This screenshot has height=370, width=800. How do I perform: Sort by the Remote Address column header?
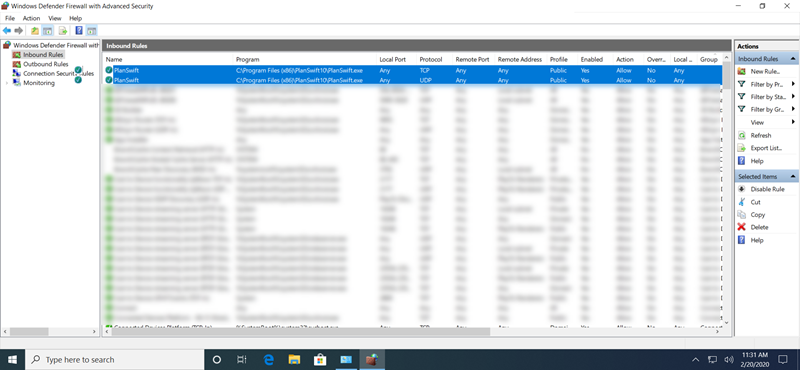click(x=520, y=60)
